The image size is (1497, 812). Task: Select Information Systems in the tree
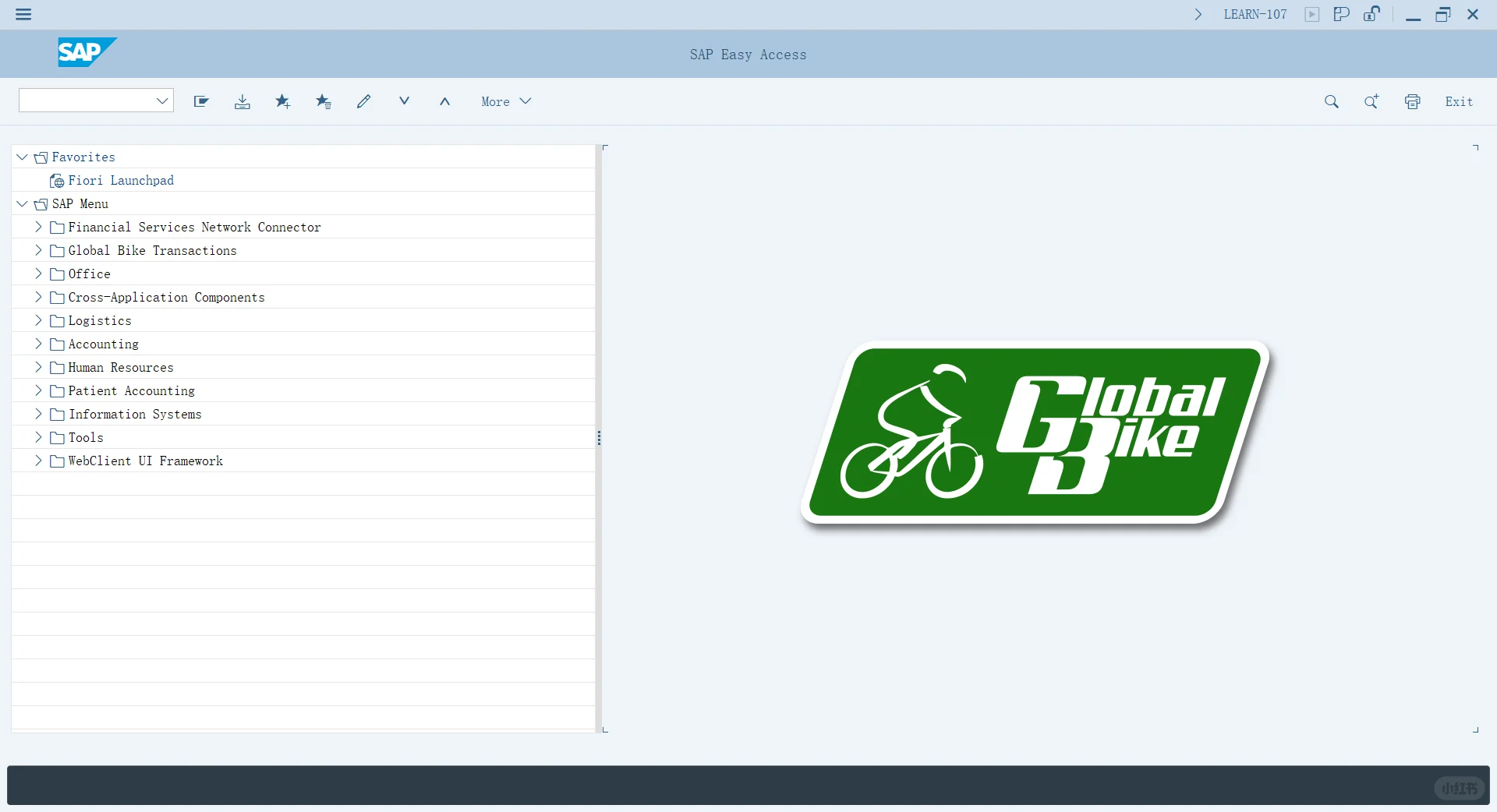[x=135, y=414]
